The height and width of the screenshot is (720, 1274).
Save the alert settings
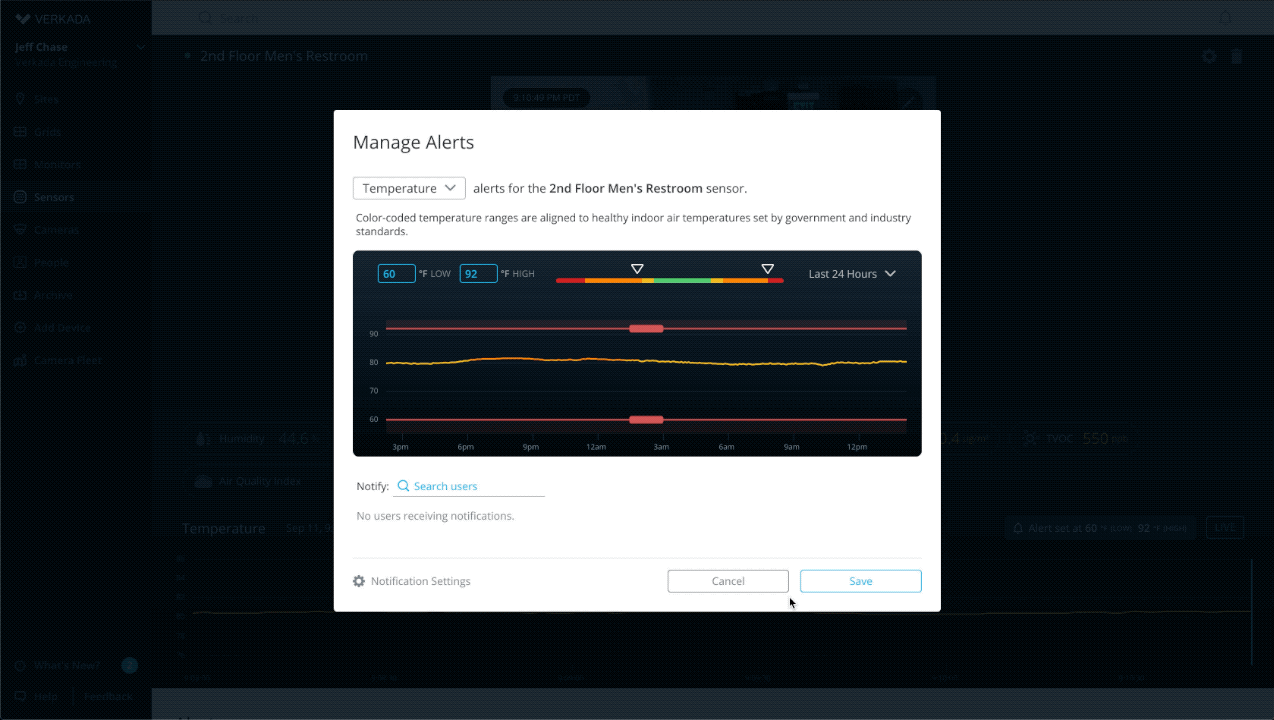point(860,581)
